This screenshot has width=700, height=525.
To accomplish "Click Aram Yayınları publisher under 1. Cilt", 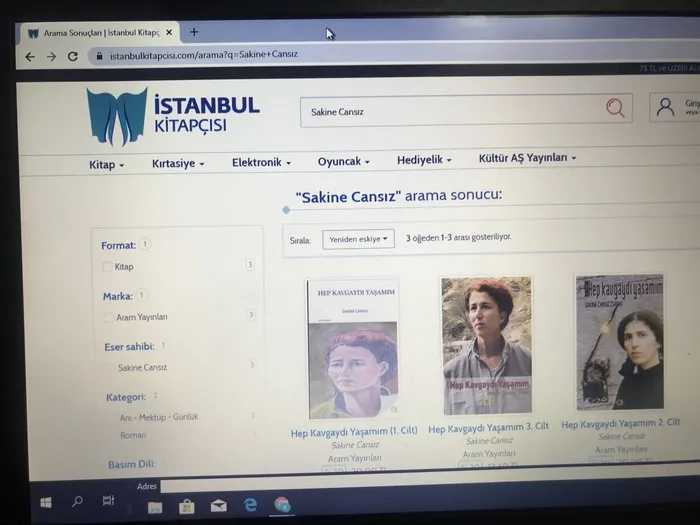I will coord(355,458).
